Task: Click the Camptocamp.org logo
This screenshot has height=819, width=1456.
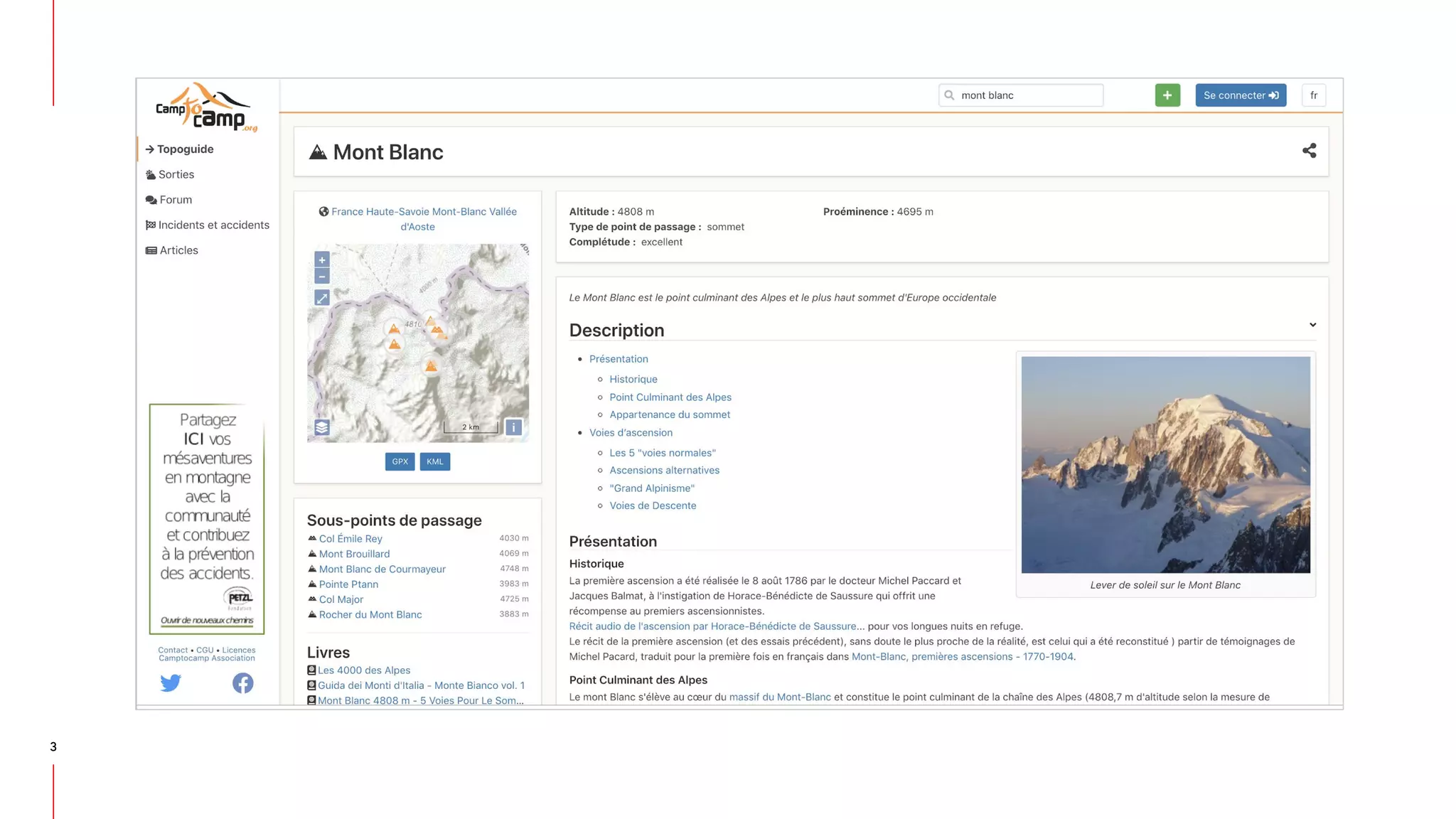Action: (206, 108)
